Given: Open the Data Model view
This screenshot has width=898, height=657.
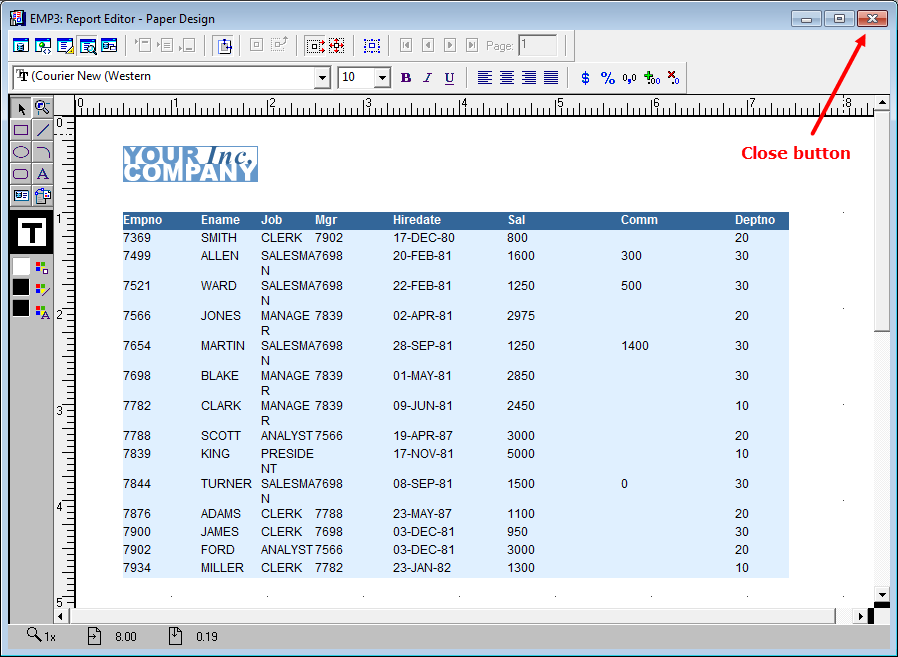Looking at the screenshot, I should pyautogui.click(x=21, y=45).
